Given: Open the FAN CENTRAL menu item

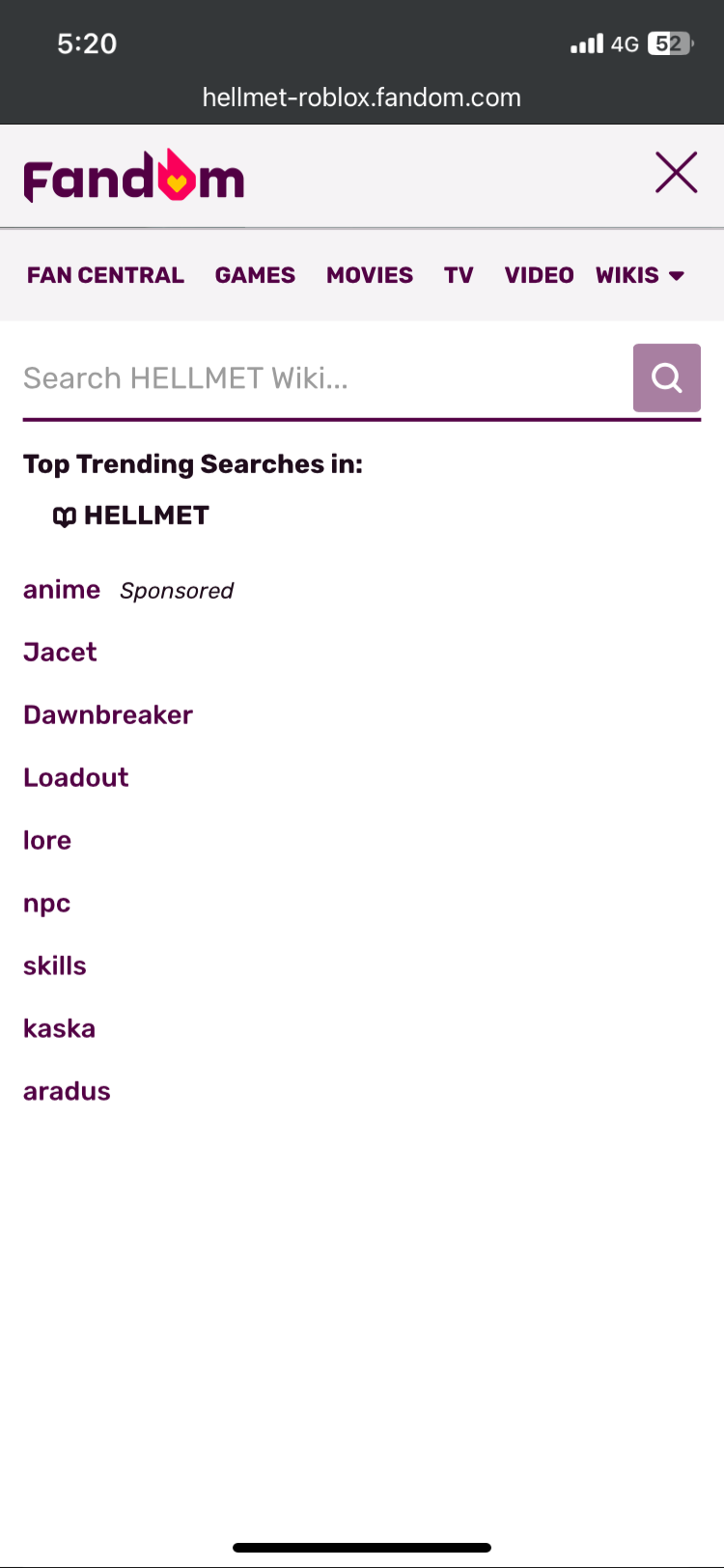Looking at the screenshot, I should 105,275.
